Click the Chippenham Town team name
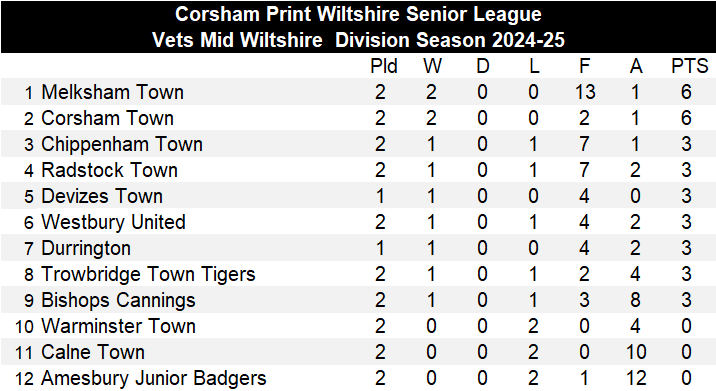The height and width of the screenshot is (391, 716). click(122, 144)
